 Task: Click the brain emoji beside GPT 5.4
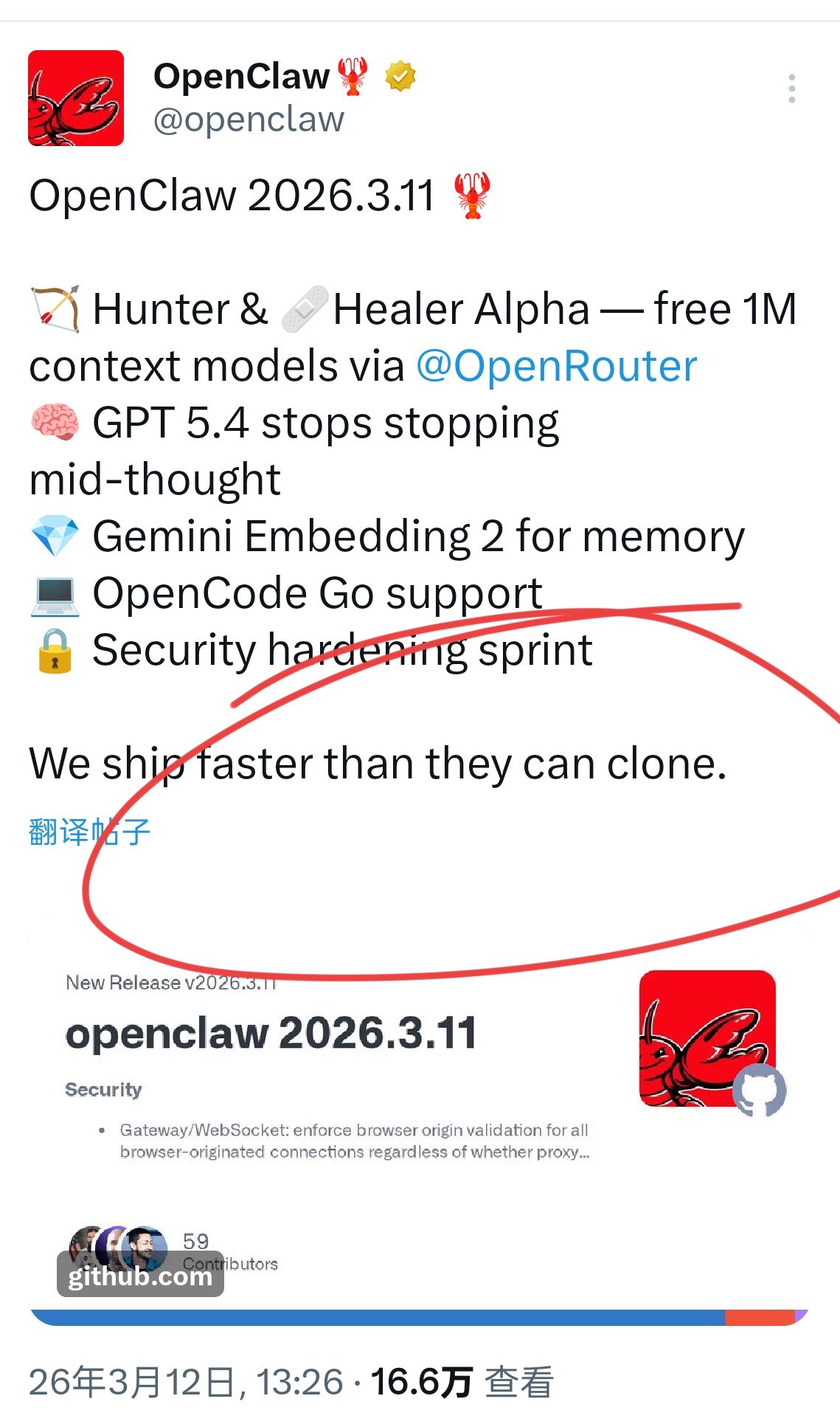[x=55, y=423]
